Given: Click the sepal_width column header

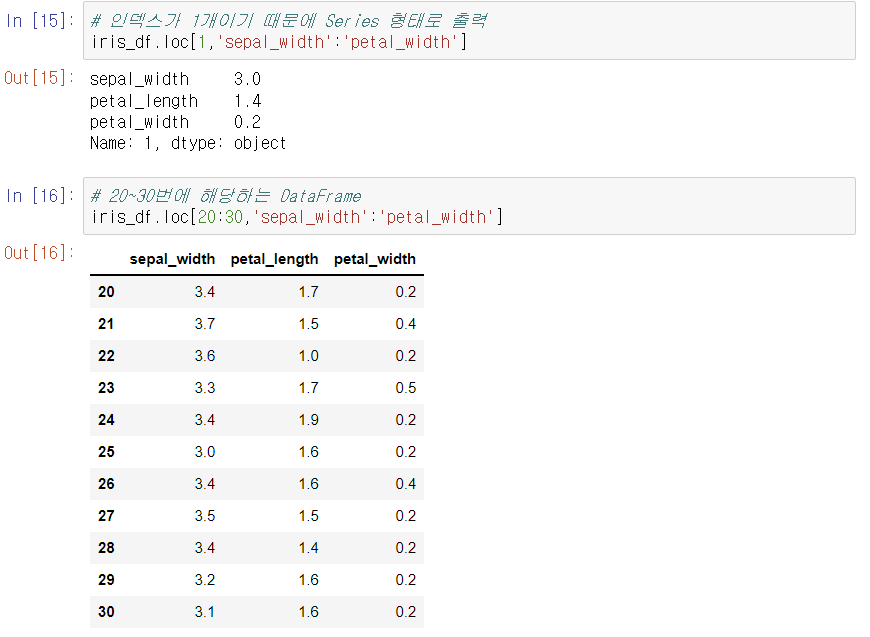Looking at the screenshot, I should (x=172, y=259).
